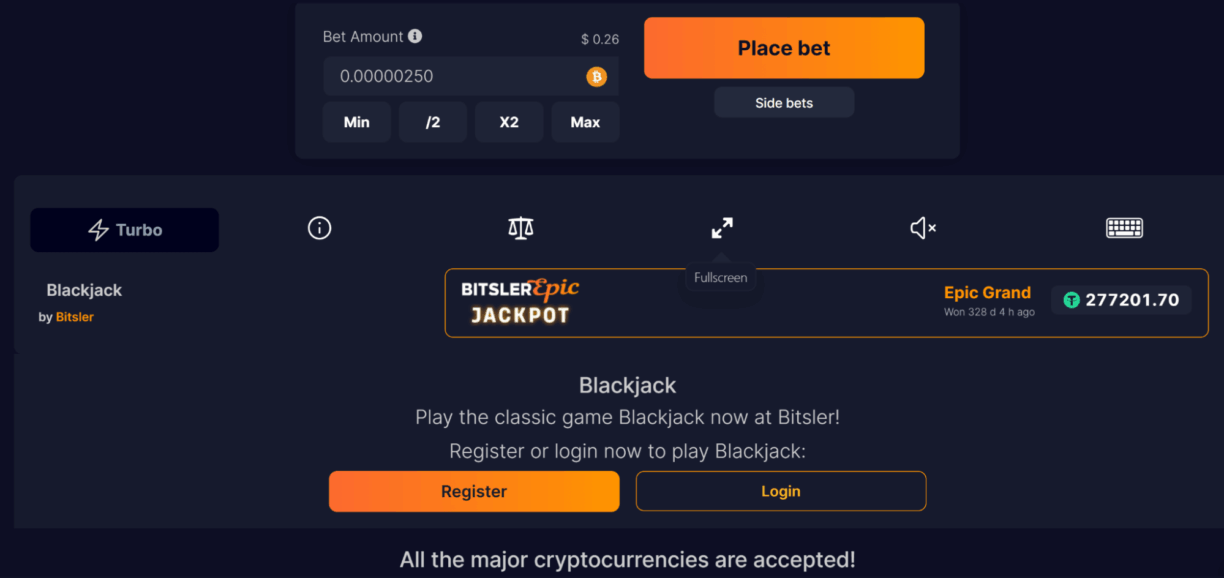
Task: Double the bet with X2
Action: (x=509, y=122)
